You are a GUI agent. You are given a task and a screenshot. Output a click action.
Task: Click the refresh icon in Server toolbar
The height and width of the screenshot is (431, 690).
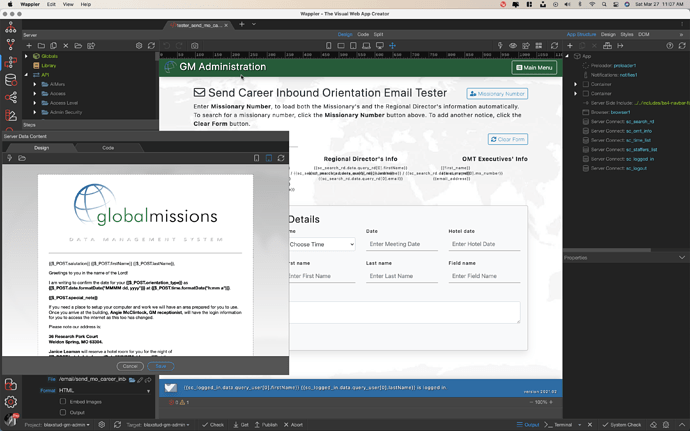click(151, 45)
